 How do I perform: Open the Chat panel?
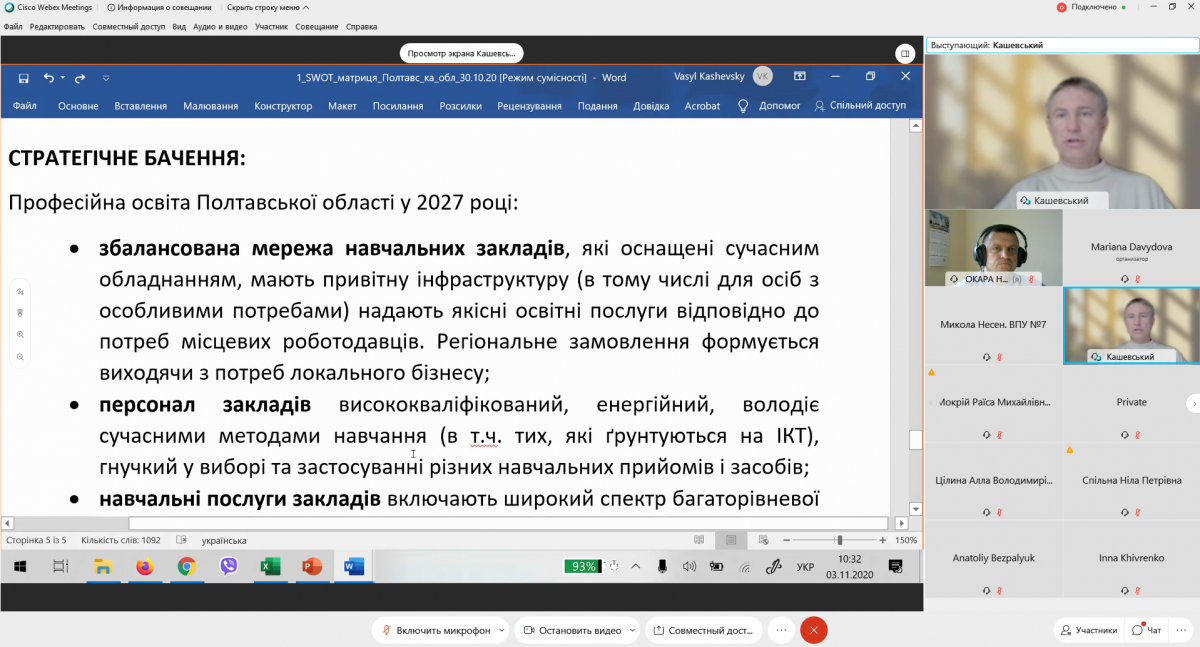tap(1146, 630)
